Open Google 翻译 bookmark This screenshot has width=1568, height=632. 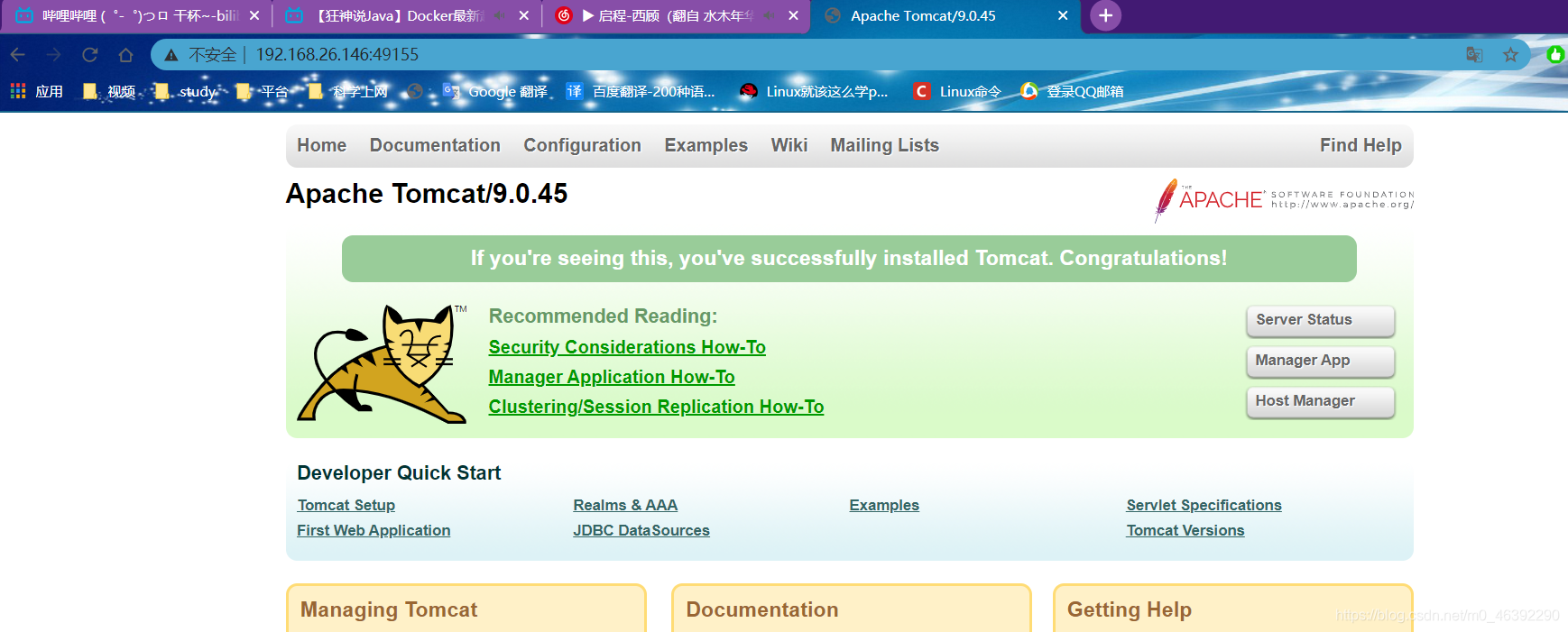coord(495,91)
